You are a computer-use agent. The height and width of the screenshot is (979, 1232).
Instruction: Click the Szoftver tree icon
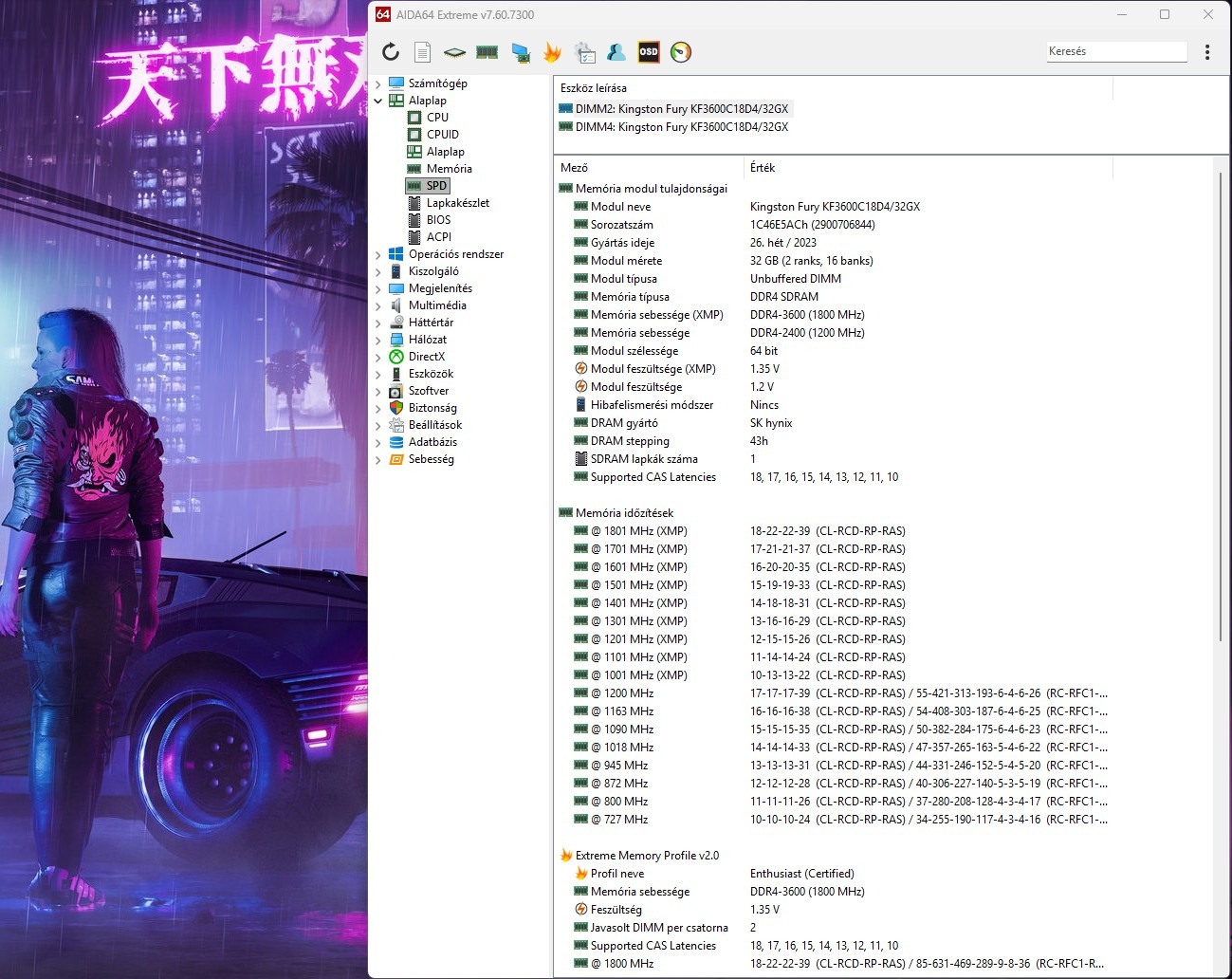(396, 391)
